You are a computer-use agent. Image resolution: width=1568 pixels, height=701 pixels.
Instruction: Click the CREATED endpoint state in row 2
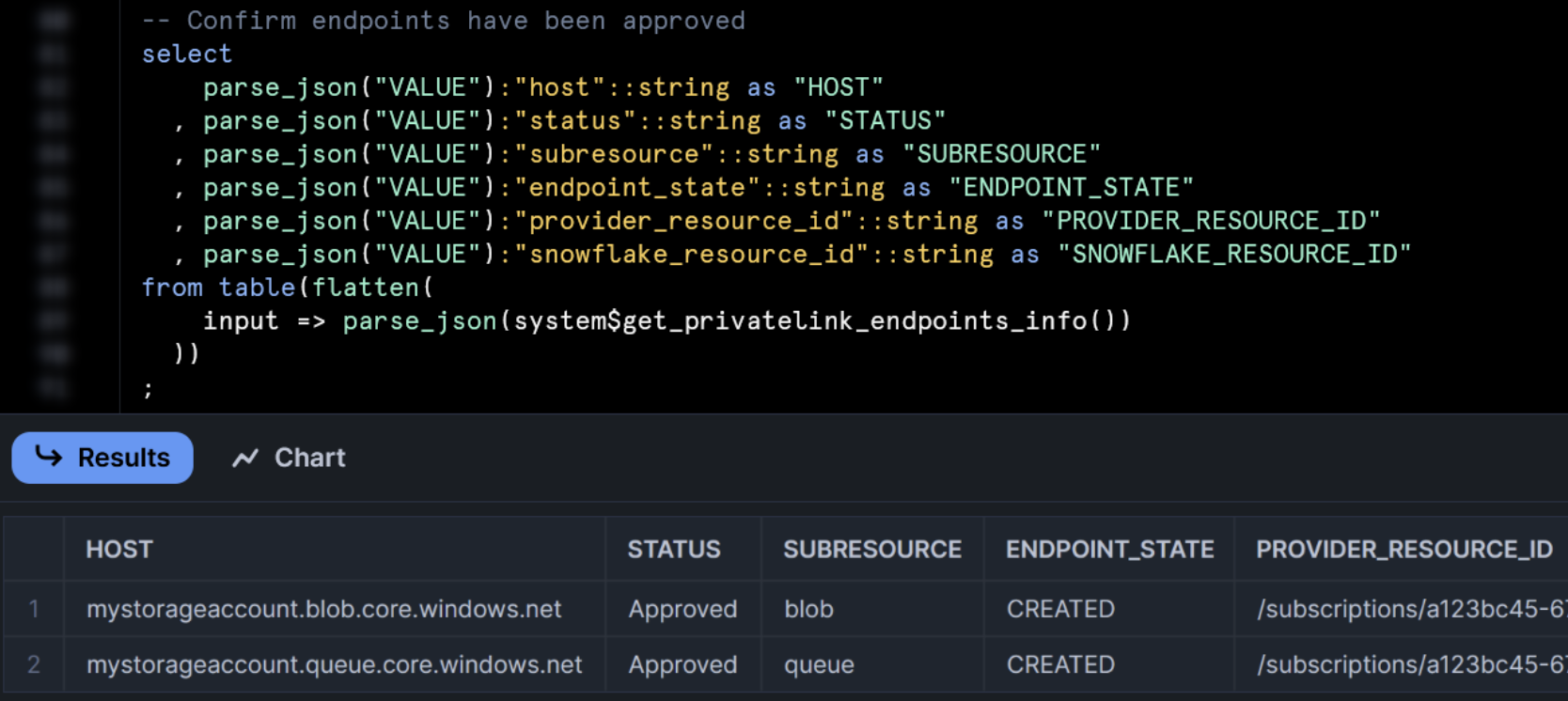1060,664
